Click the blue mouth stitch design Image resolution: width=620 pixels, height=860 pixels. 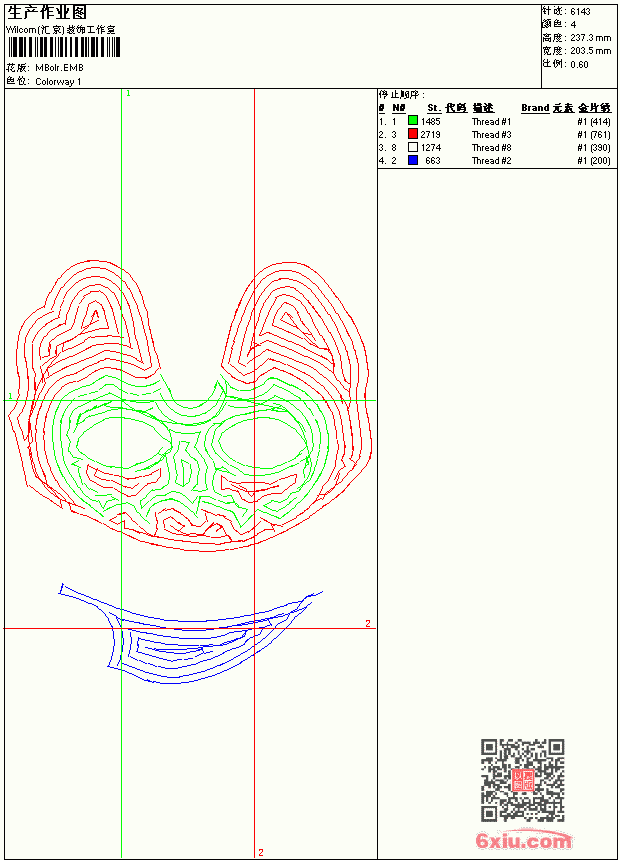[190, 633]
